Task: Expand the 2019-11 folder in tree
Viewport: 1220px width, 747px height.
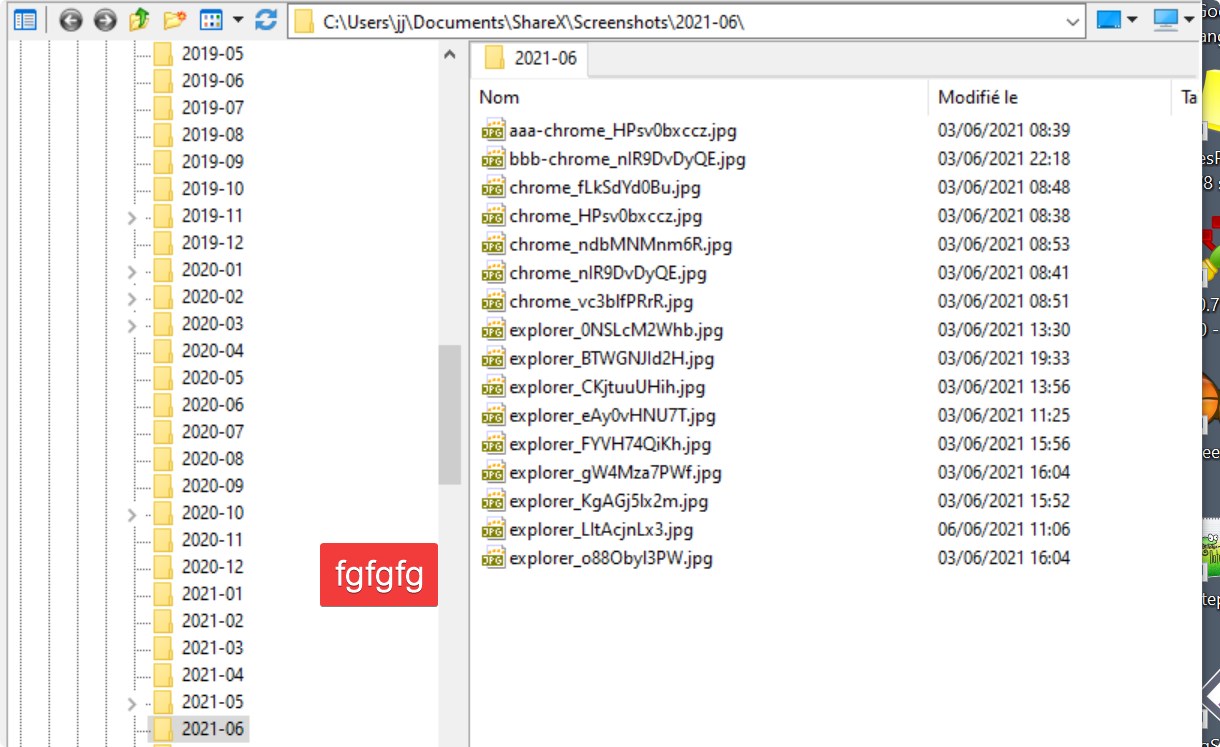Action: [x=132, y=216]
